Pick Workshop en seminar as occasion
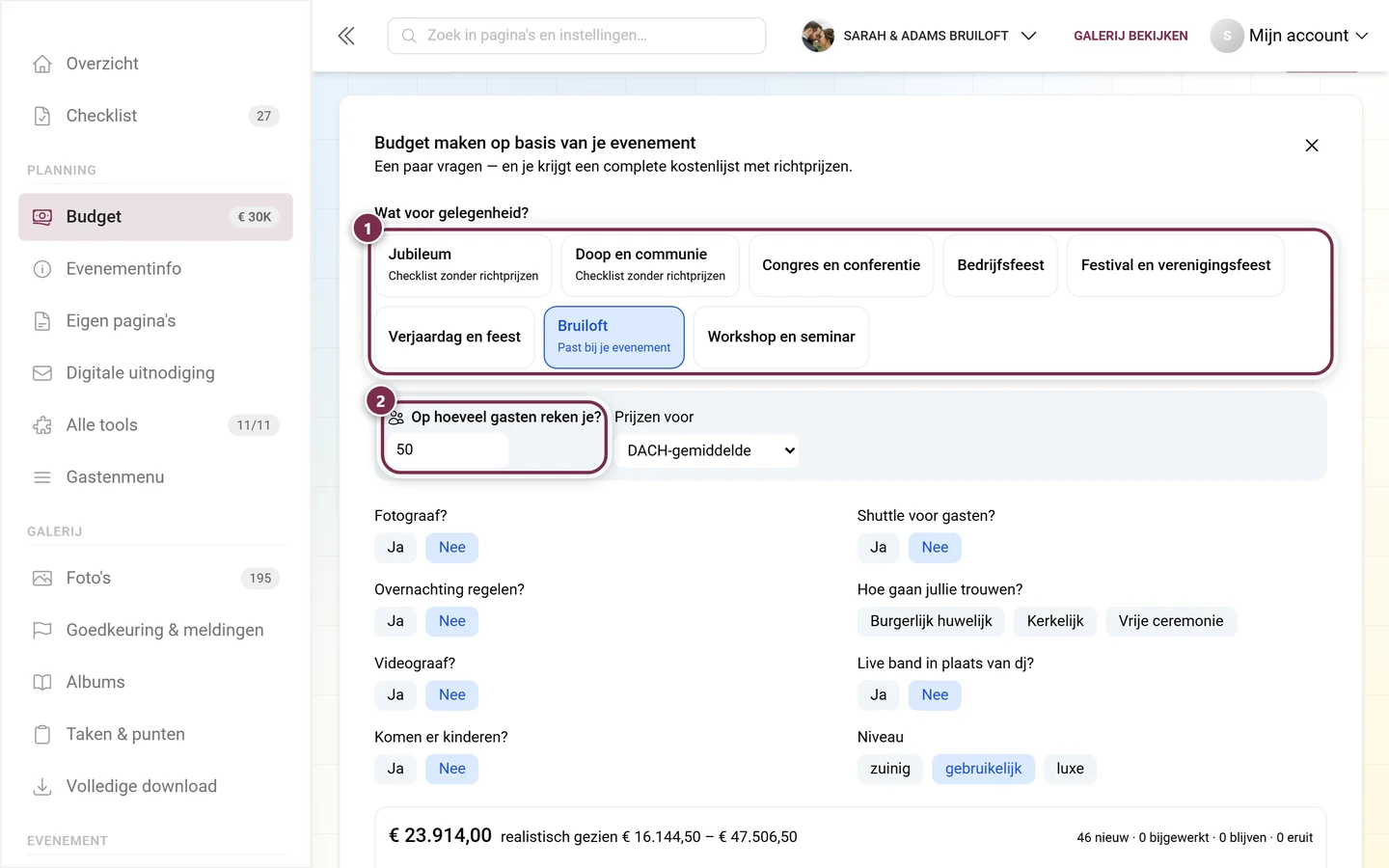 [x=781, y=338]
